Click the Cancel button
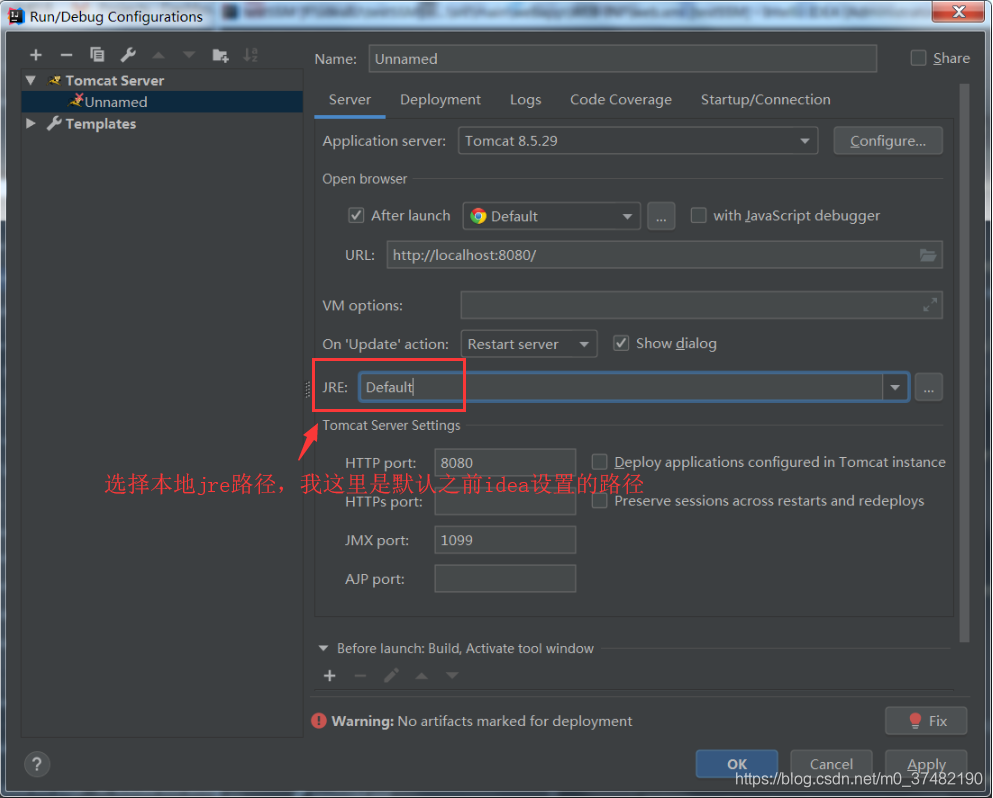993x798 pixels. 831,764
